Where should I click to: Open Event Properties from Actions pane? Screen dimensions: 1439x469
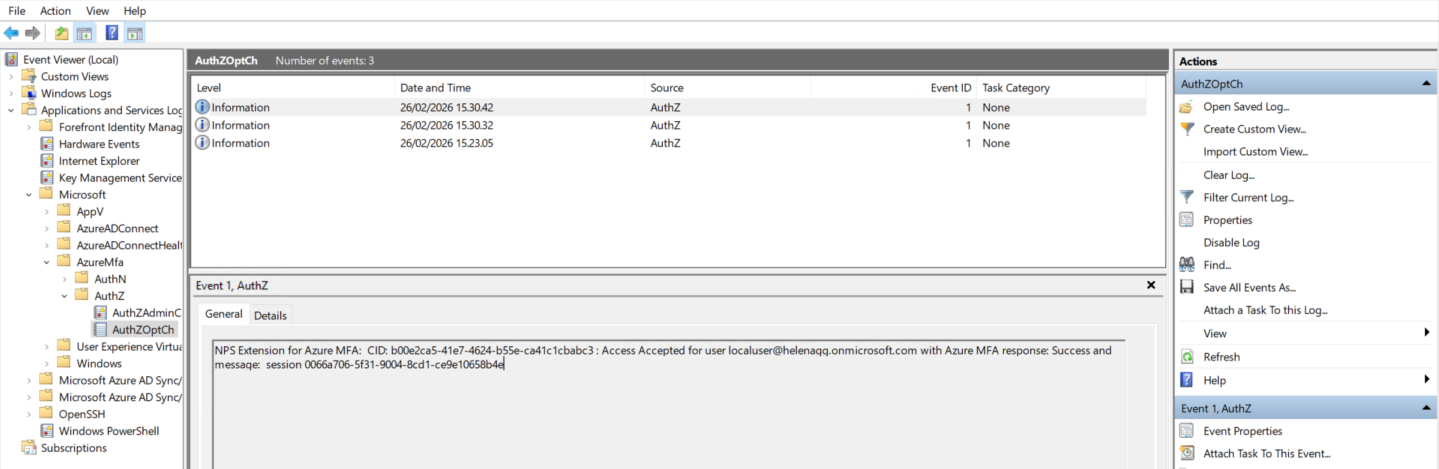(1242, 431)
